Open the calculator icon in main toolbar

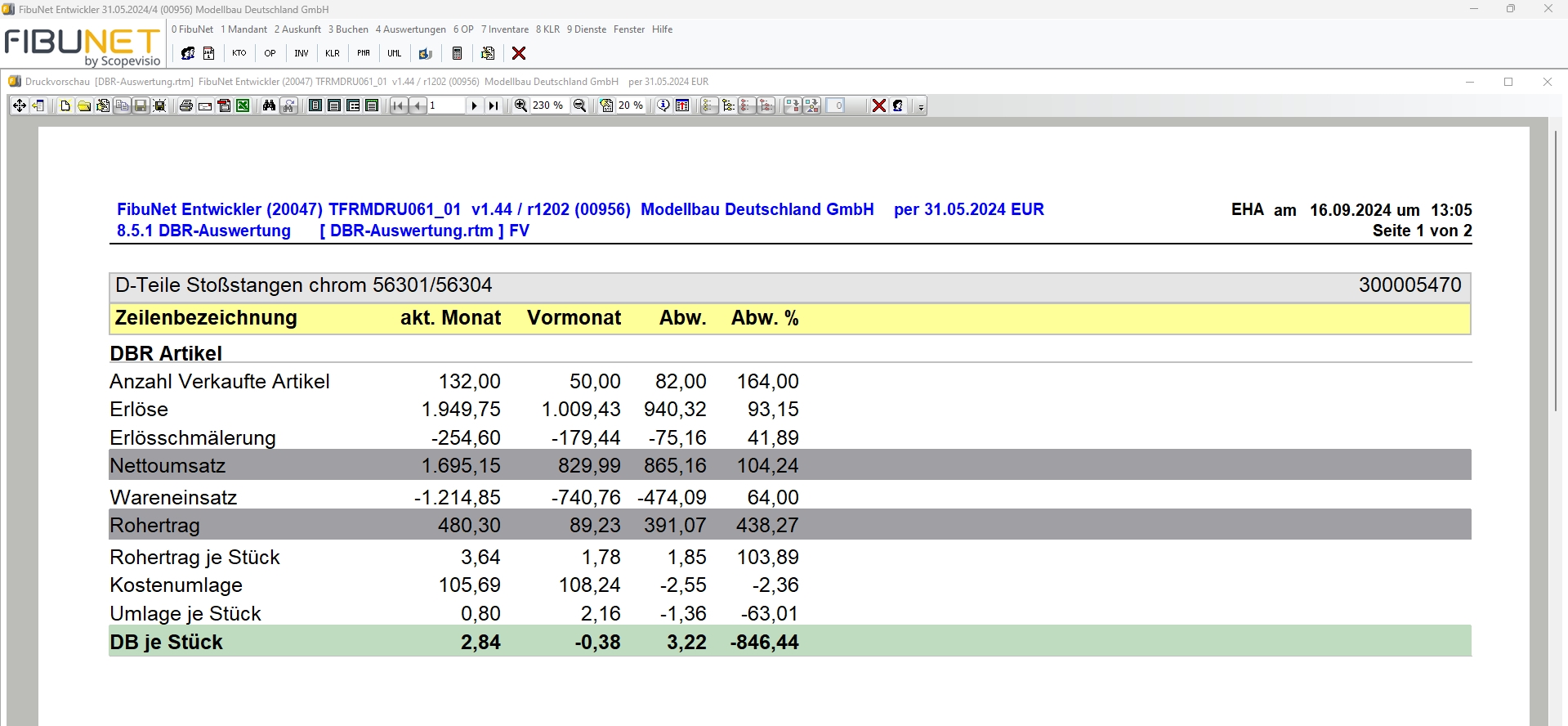[x=457, y=53]
